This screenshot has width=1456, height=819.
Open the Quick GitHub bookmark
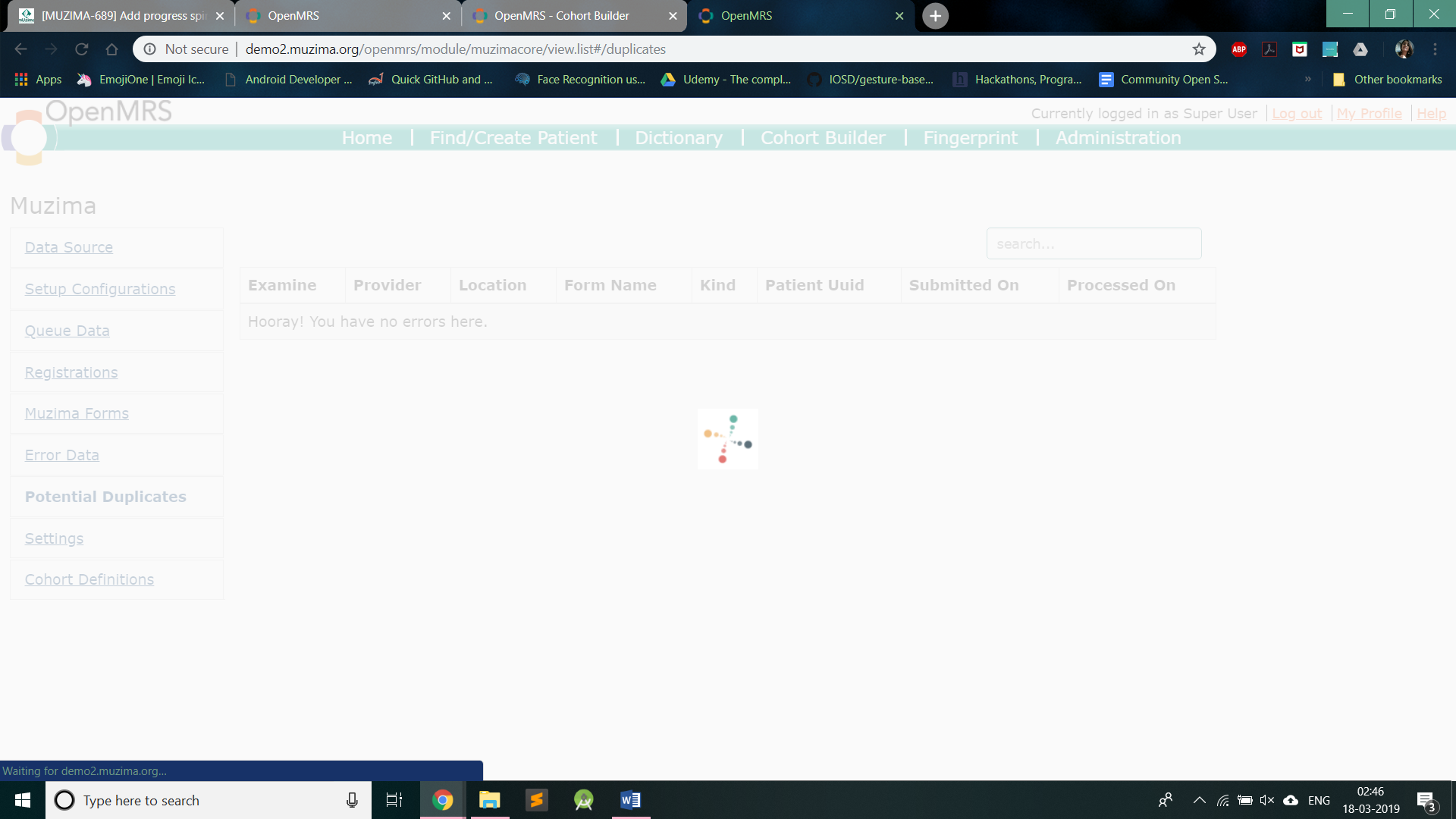[x=431, y=80]
